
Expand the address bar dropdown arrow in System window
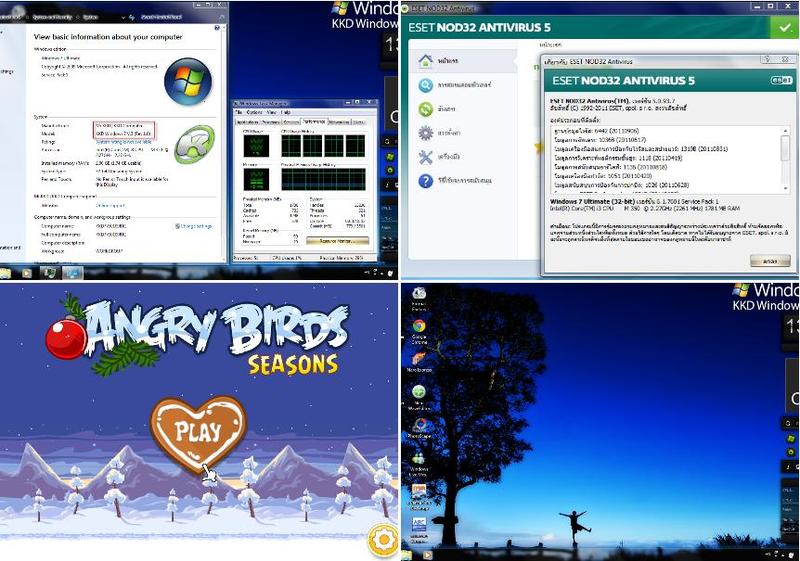click(123, 17)
